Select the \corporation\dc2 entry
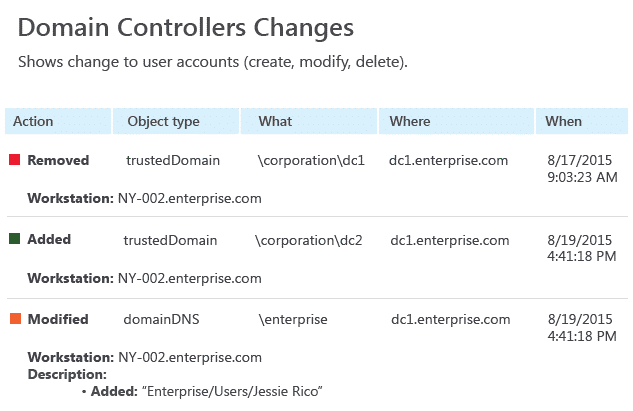This screenshot has height=411, width=633. [309, 241]
